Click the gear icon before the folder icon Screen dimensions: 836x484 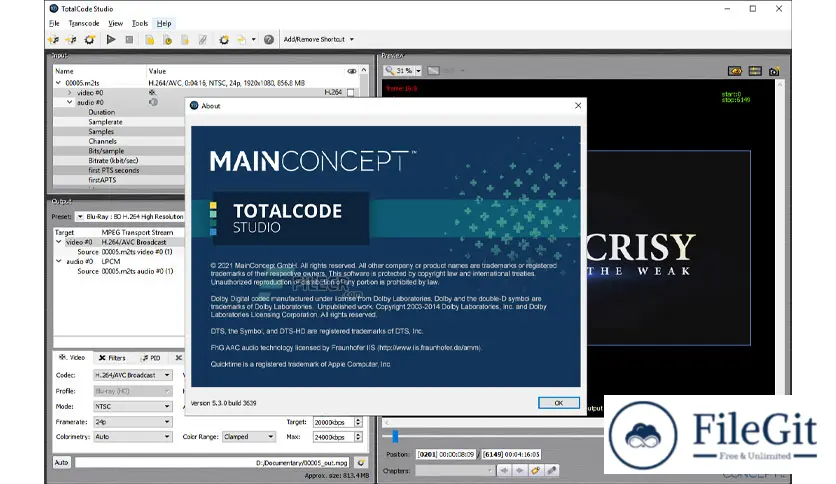(x=224, y=40)
